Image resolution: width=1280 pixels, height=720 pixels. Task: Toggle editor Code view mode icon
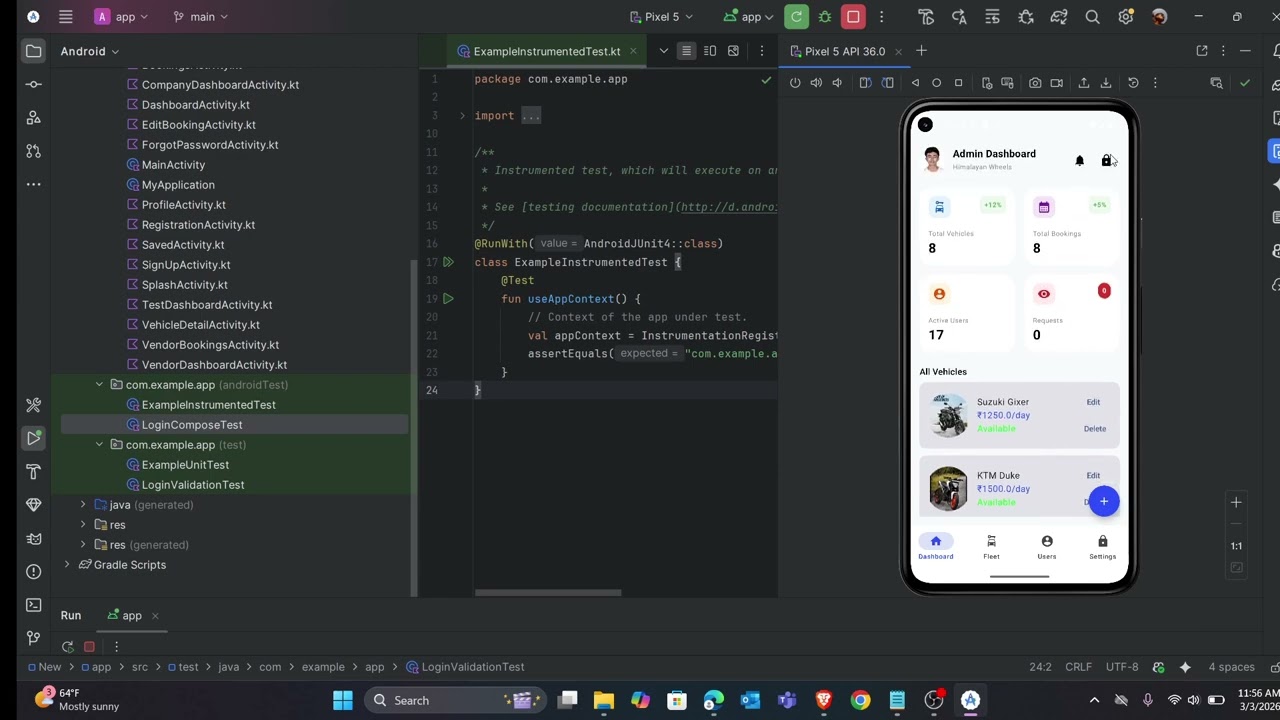click(686, 51)
